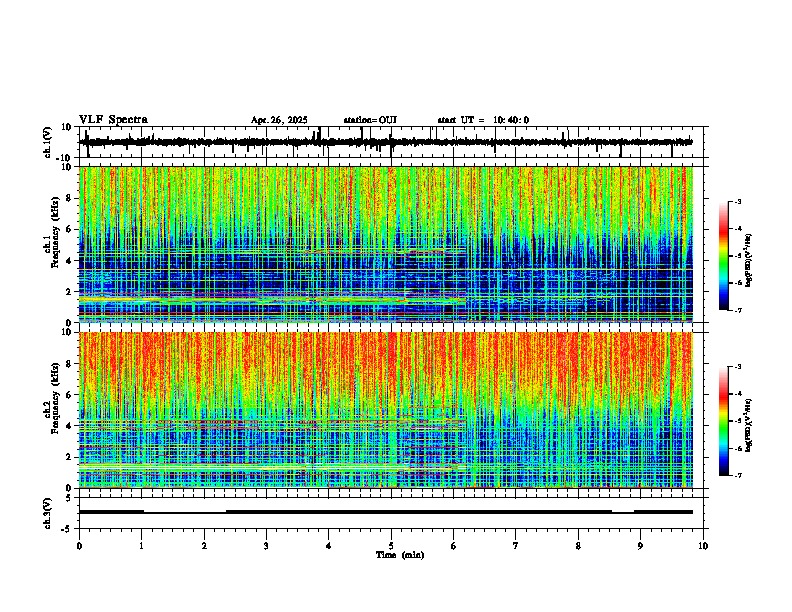Click the ch.2 spectrogram colorbar

(723, 421)
